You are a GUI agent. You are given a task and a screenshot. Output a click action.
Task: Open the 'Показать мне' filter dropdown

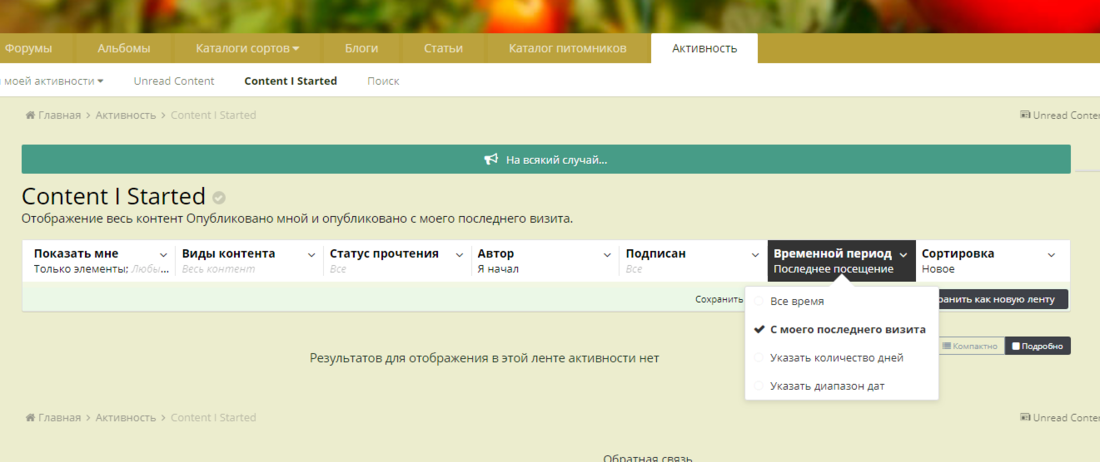(100, 261)
